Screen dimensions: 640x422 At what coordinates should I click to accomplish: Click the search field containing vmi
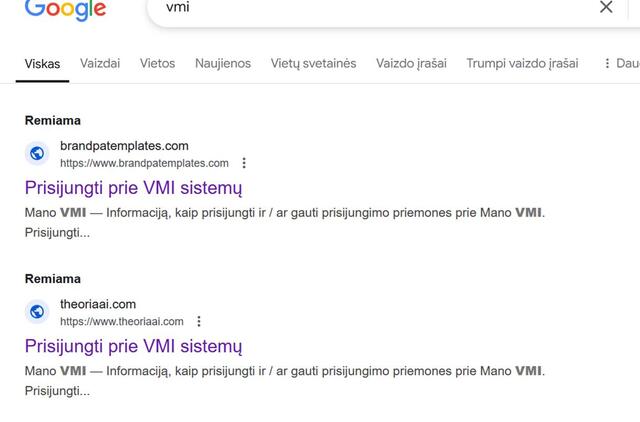[370, 8]
